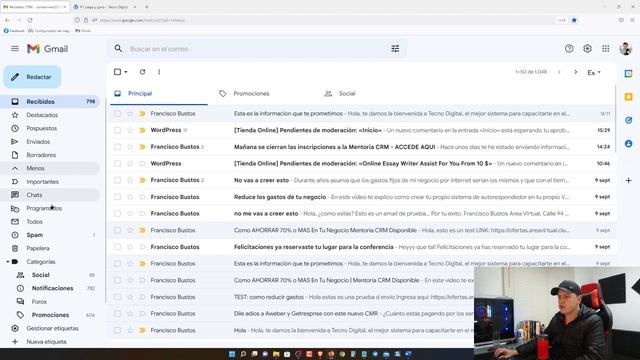Check the lowercase no me vas a creer esto email

click(x=117, y=213)
